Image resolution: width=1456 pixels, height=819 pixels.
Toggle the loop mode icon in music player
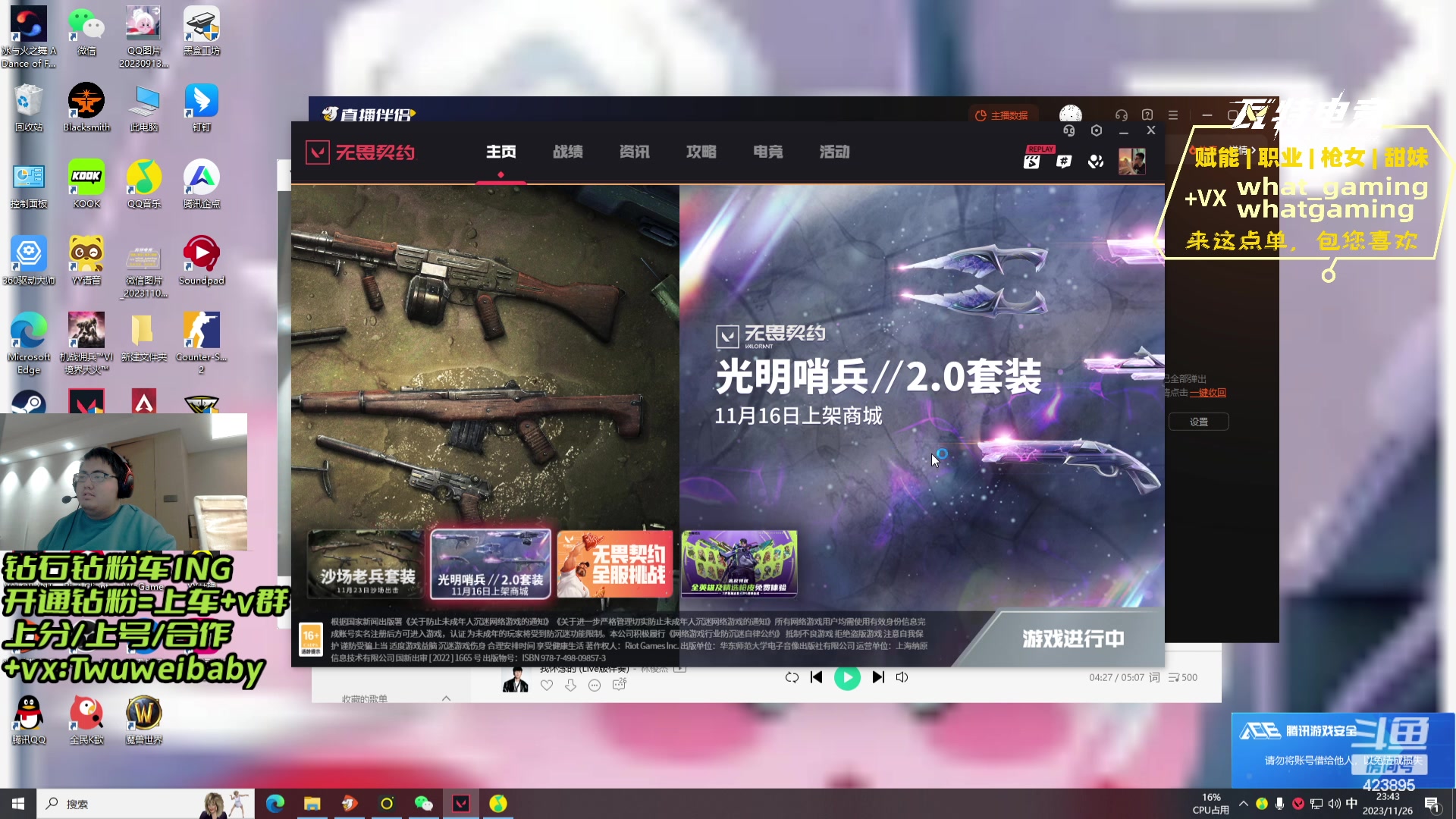click(792, 677)
